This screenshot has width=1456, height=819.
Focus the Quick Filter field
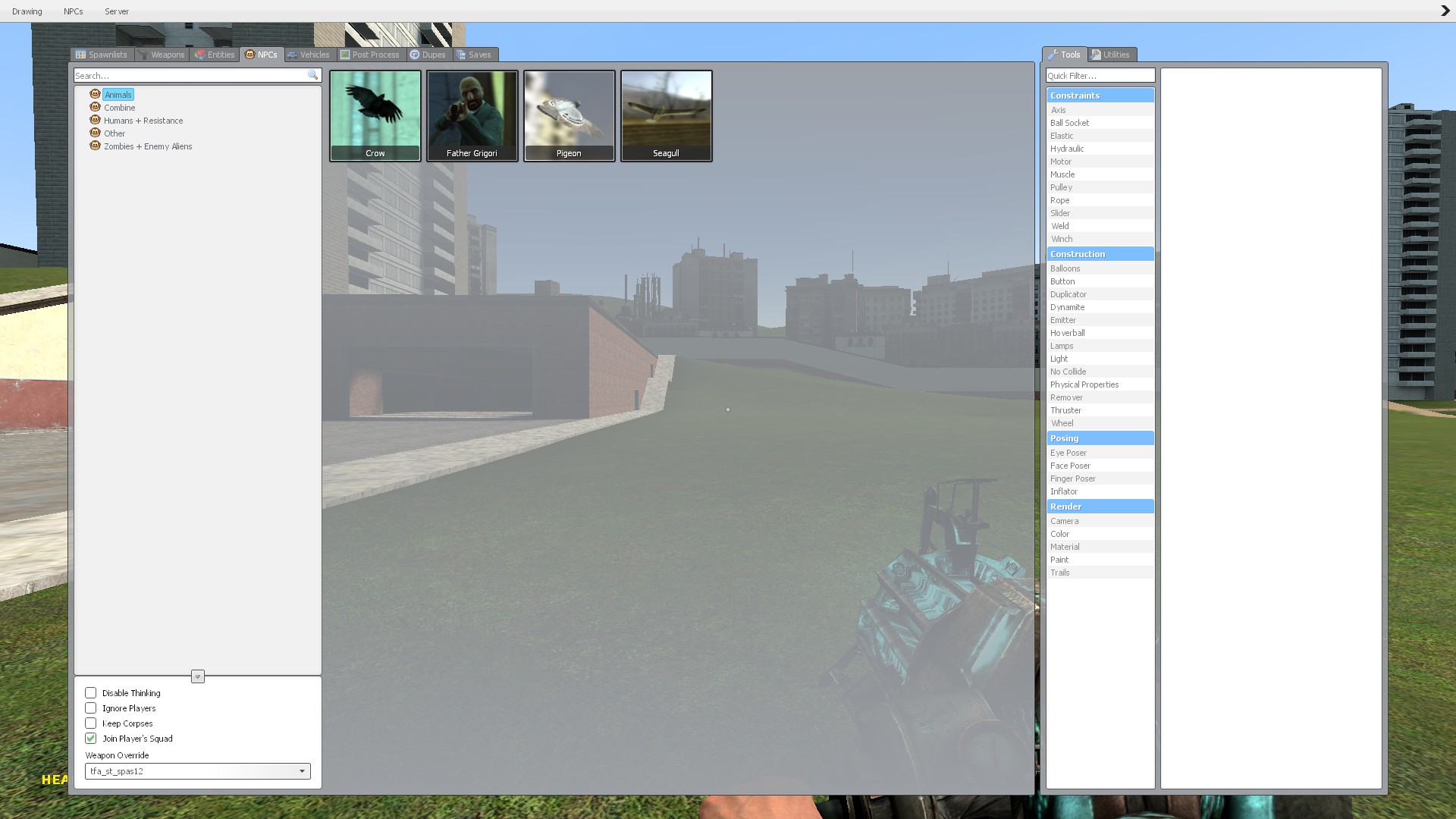click(1100, 76)
